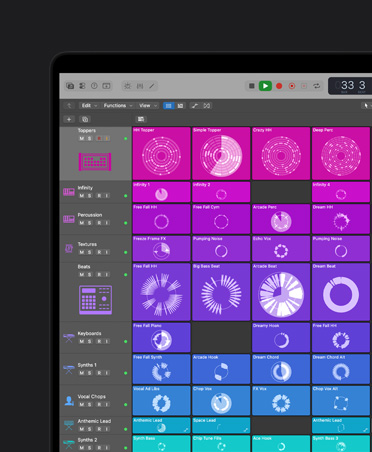Image resolution: width=372 pixels, height=452 pixels.
Task: Trigger the Dream Beat cell
Action: click(341, 292)
